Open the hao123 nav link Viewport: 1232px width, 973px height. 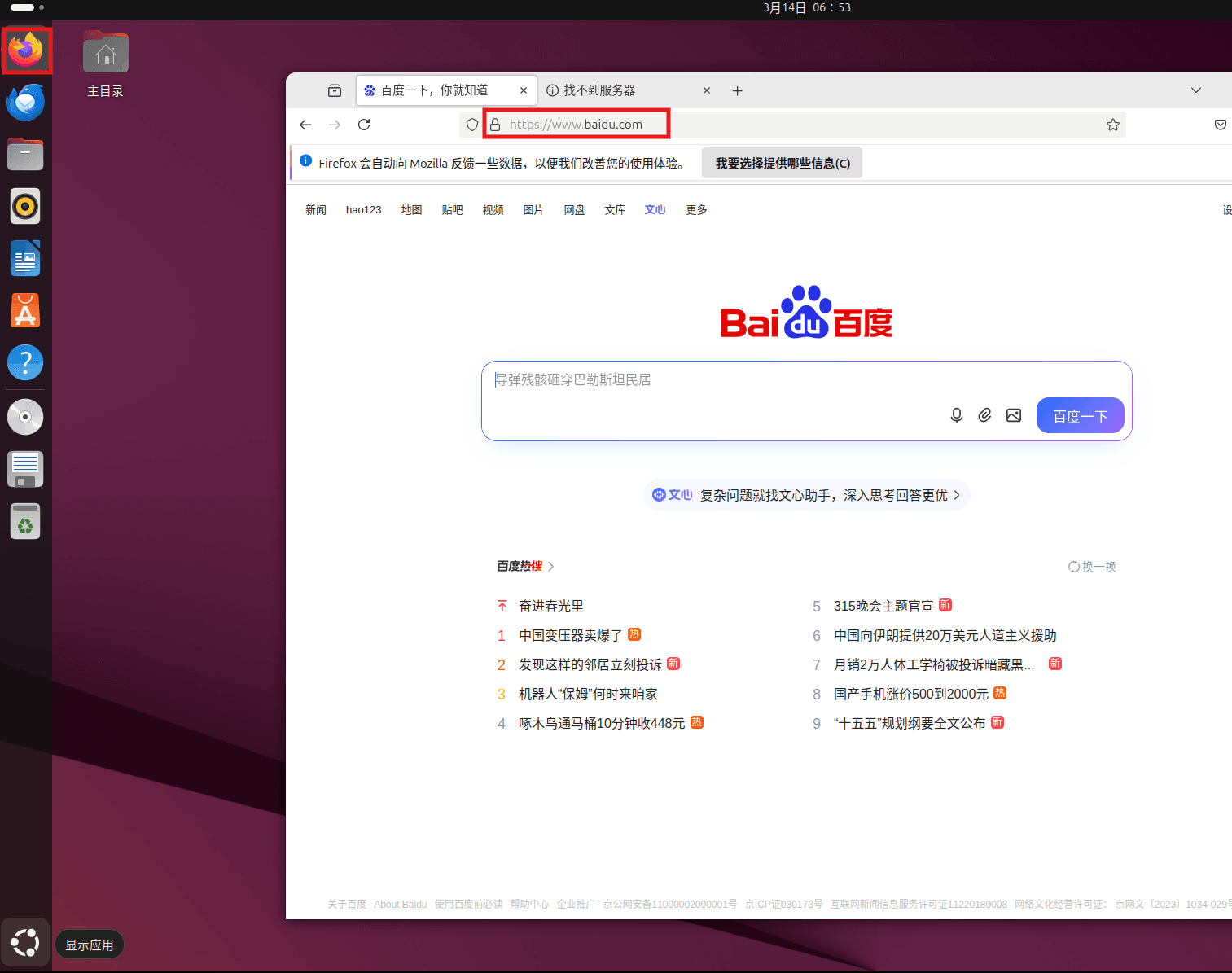coord(364,210)
